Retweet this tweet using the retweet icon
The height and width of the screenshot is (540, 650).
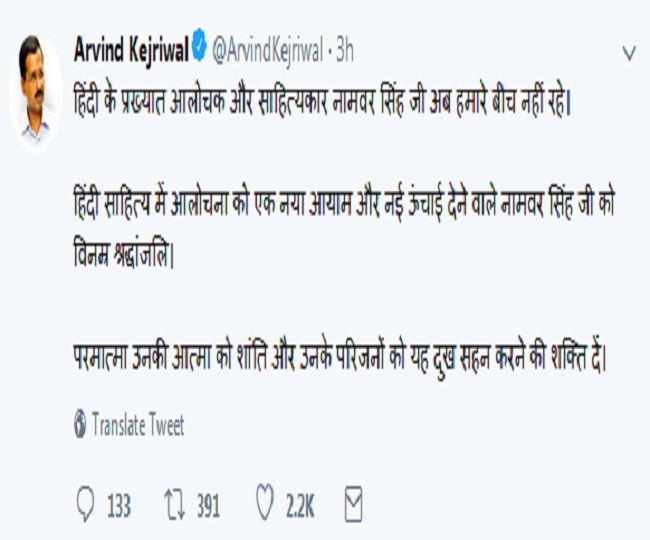(174, 505)
